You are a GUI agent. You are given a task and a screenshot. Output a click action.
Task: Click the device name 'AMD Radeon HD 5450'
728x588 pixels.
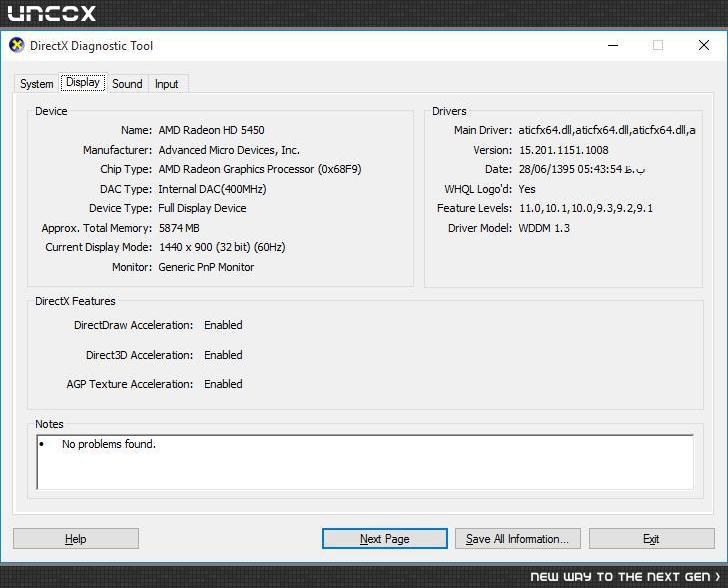click(x=211, y=130)
